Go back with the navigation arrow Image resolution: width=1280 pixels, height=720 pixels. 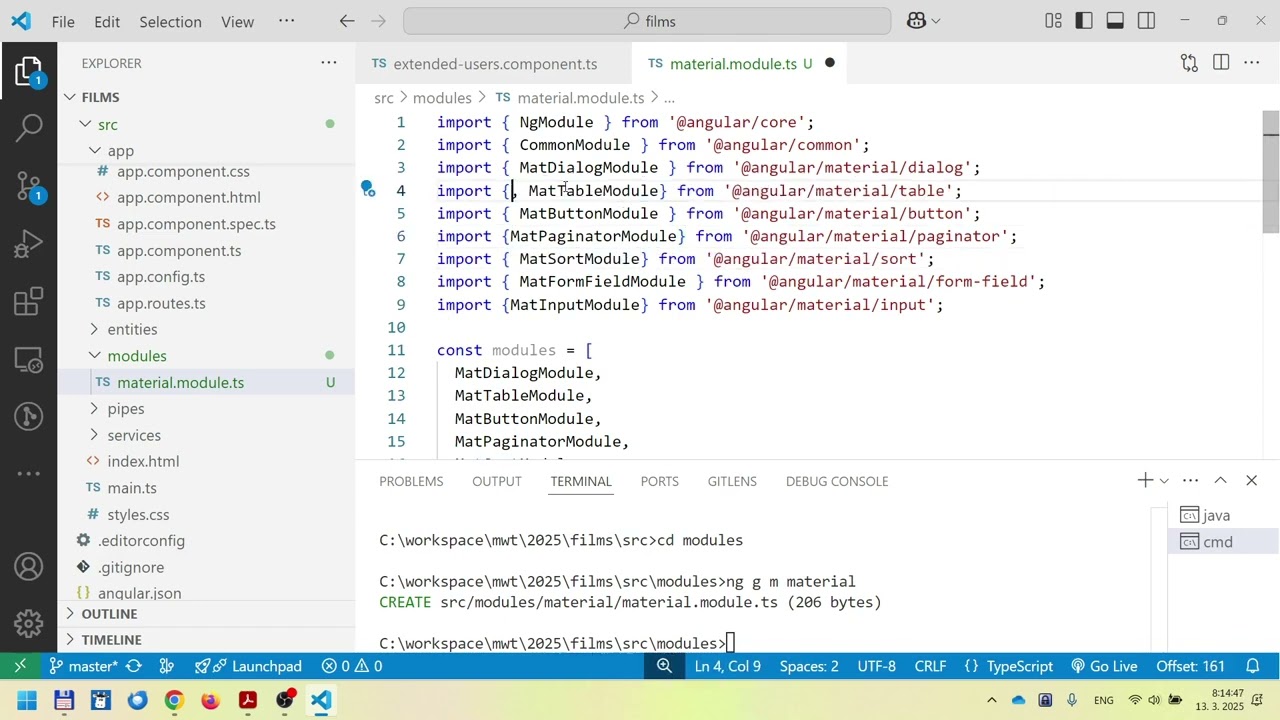click(347, 21)
